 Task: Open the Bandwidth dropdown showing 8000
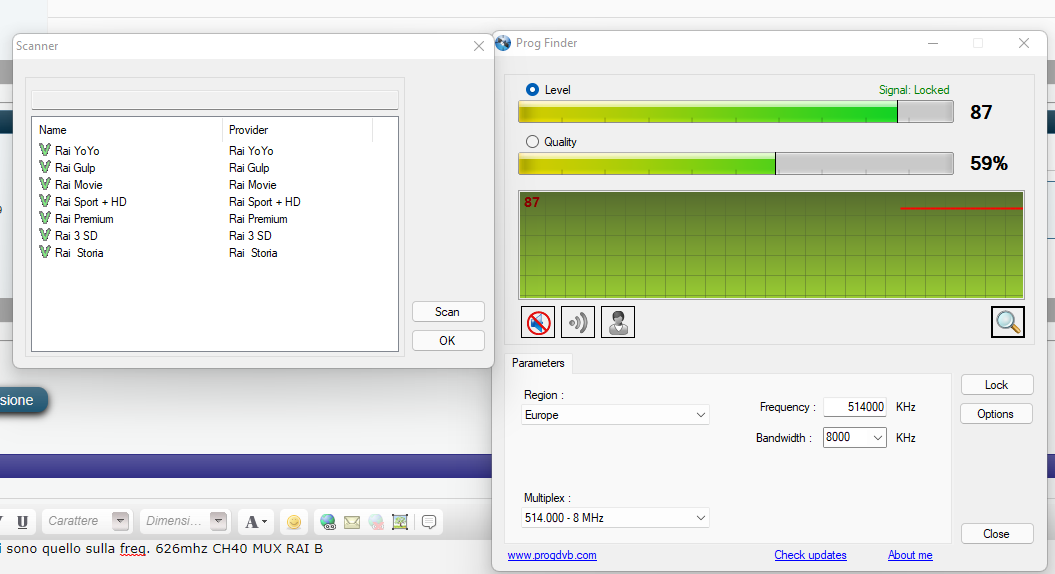[x=854, y=437]
